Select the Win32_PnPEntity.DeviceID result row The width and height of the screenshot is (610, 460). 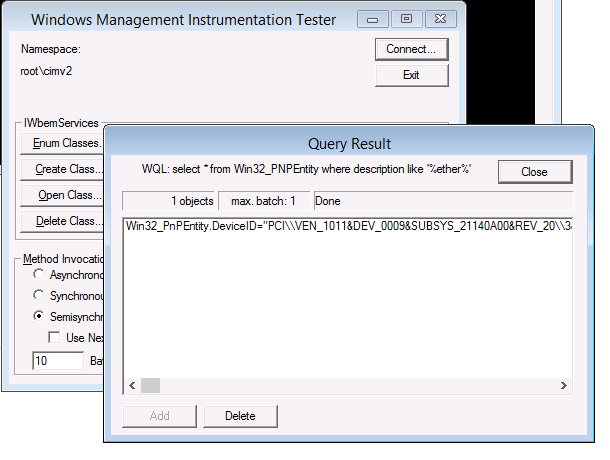pyautogui.click(x=347, y=226)
